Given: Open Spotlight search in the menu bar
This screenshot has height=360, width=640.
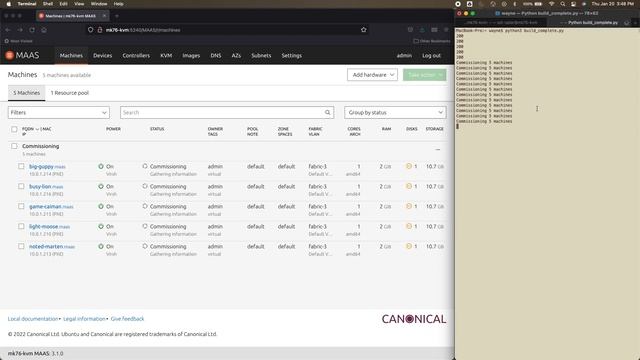Looking at the screenshot, I should click(x=562, y=4).
